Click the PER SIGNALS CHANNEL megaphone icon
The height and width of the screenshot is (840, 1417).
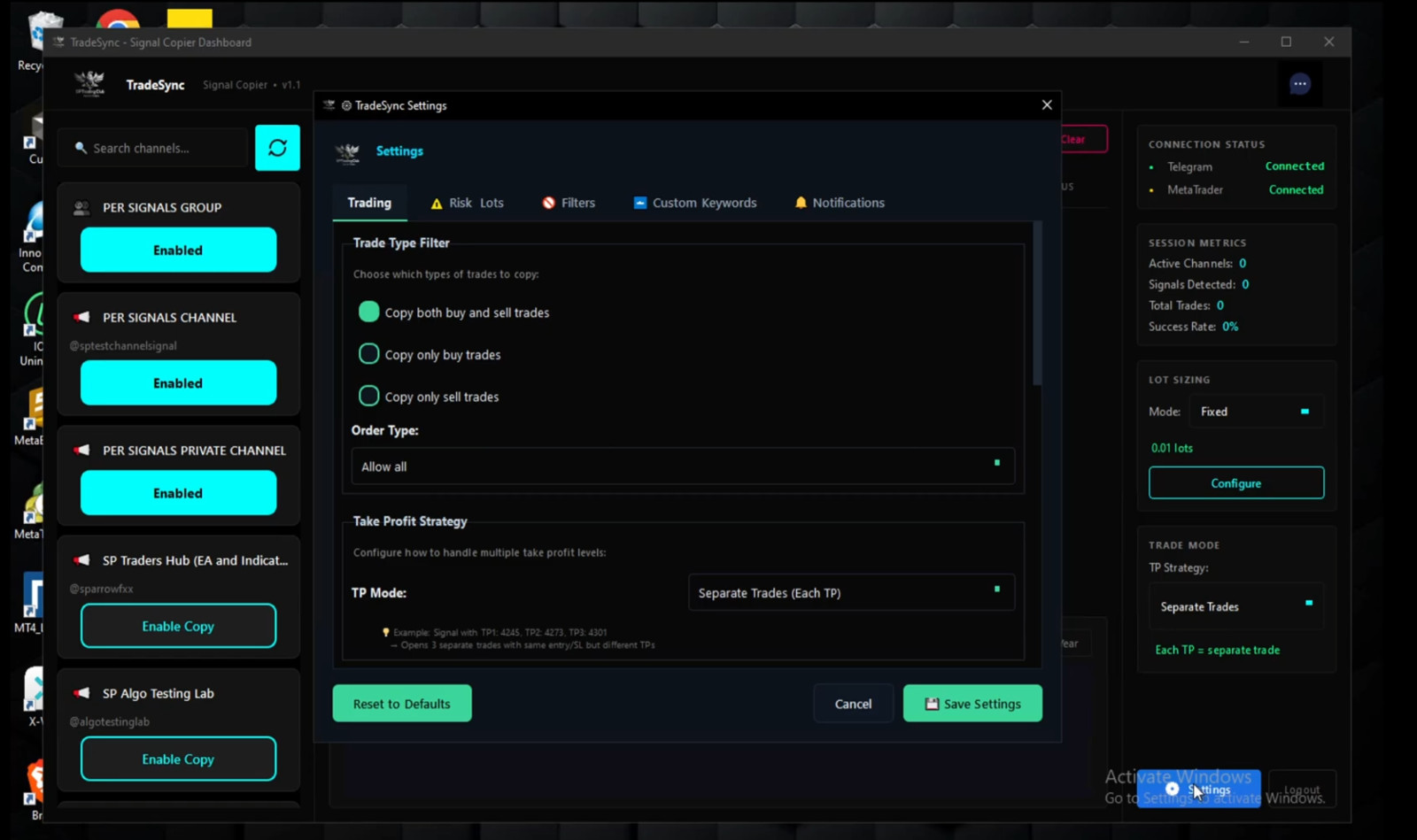coord(81,317)
